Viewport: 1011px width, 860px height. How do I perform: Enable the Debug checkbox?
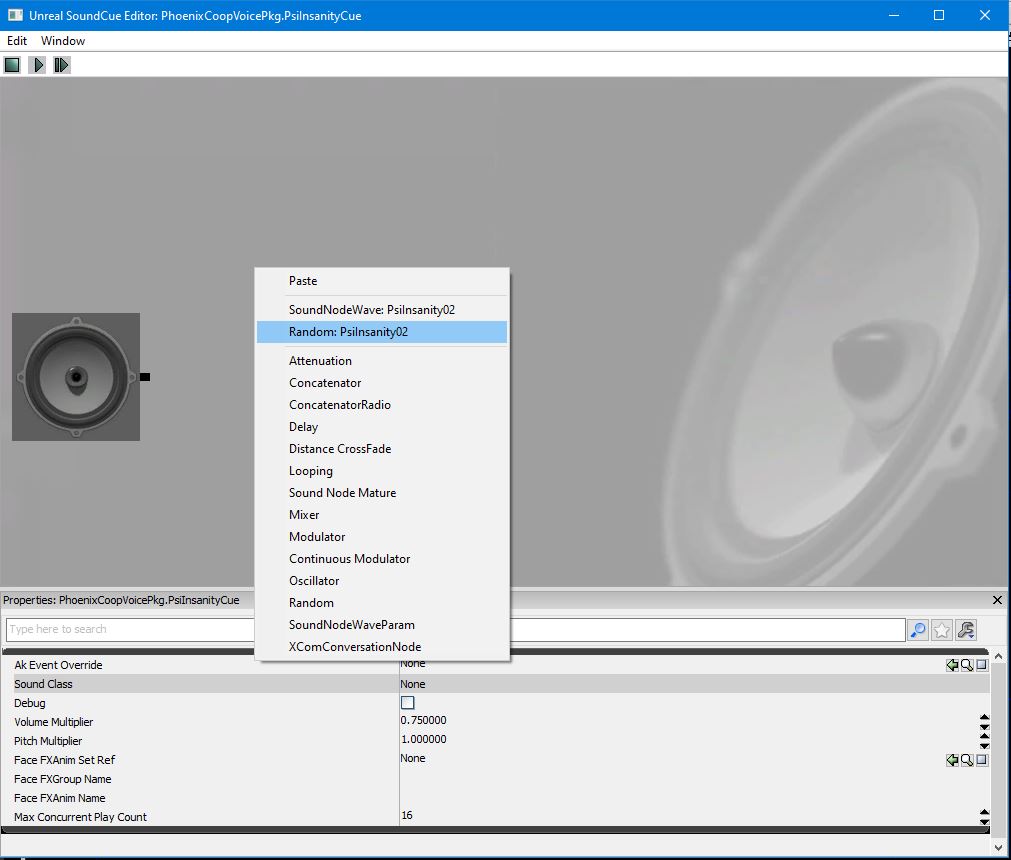(407, 703)
